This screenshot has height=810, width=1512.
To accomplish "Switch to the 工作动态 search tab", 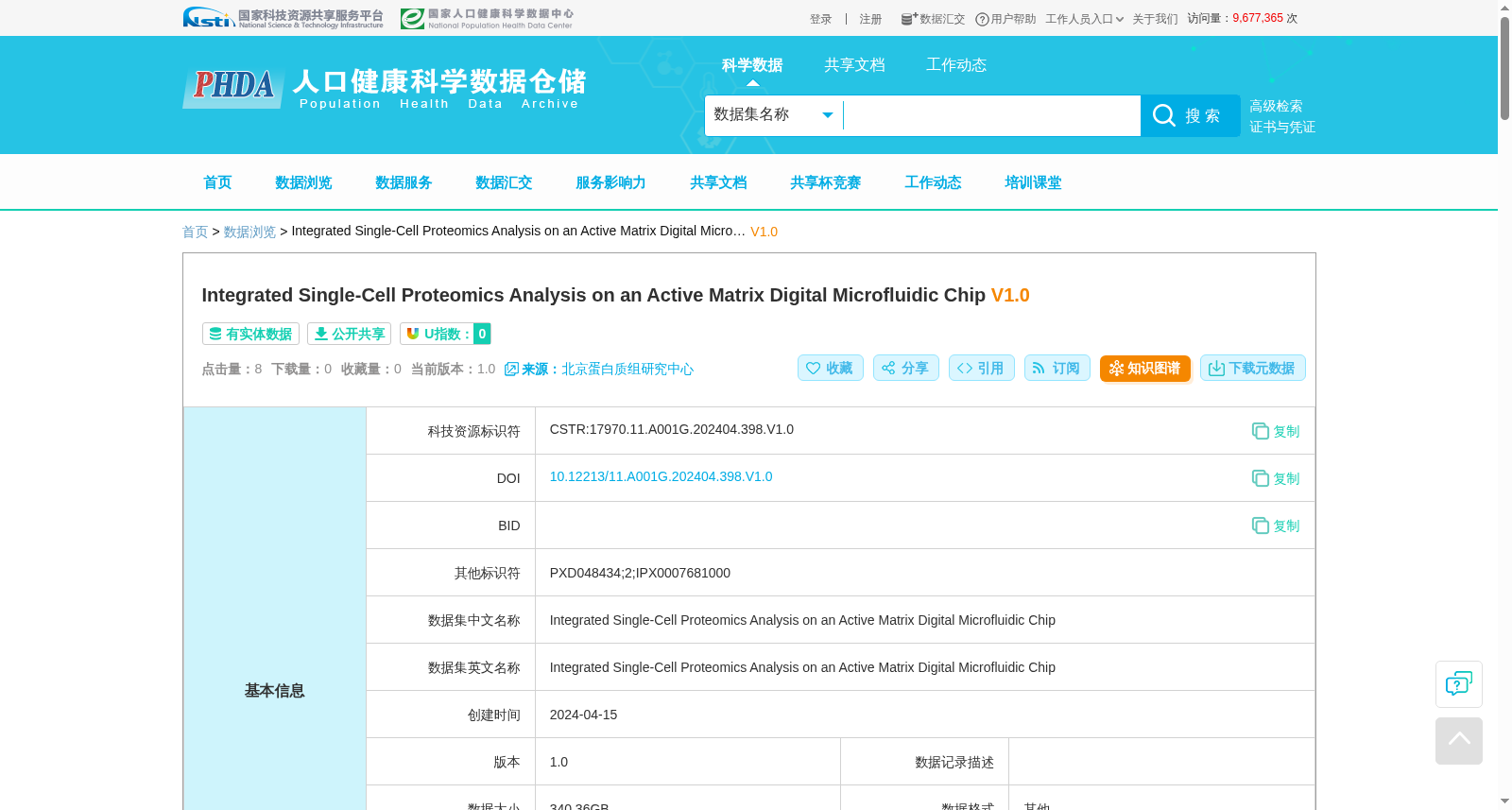I will (x=956, y=65).
